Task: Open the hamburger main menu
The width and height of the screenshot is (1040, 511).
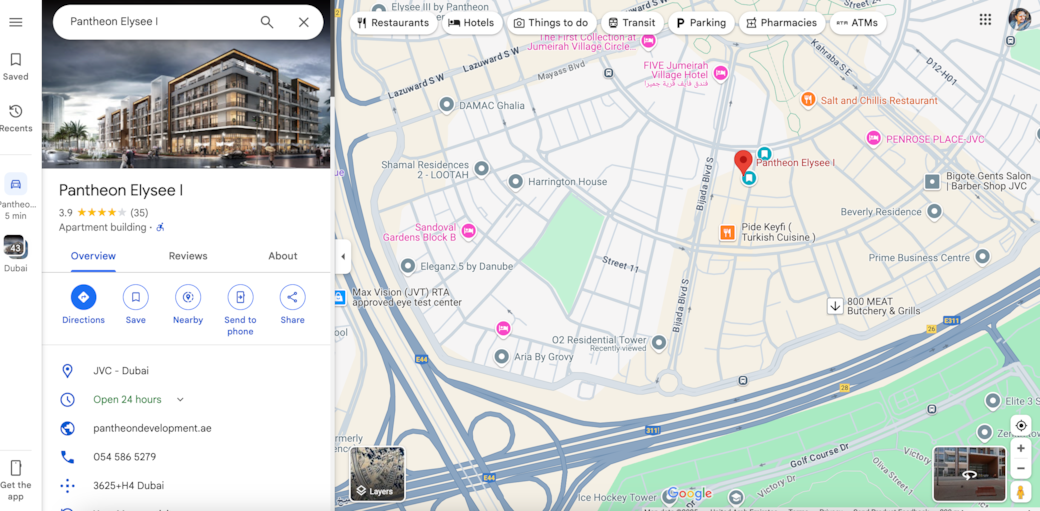Action: tap(16, 22)
